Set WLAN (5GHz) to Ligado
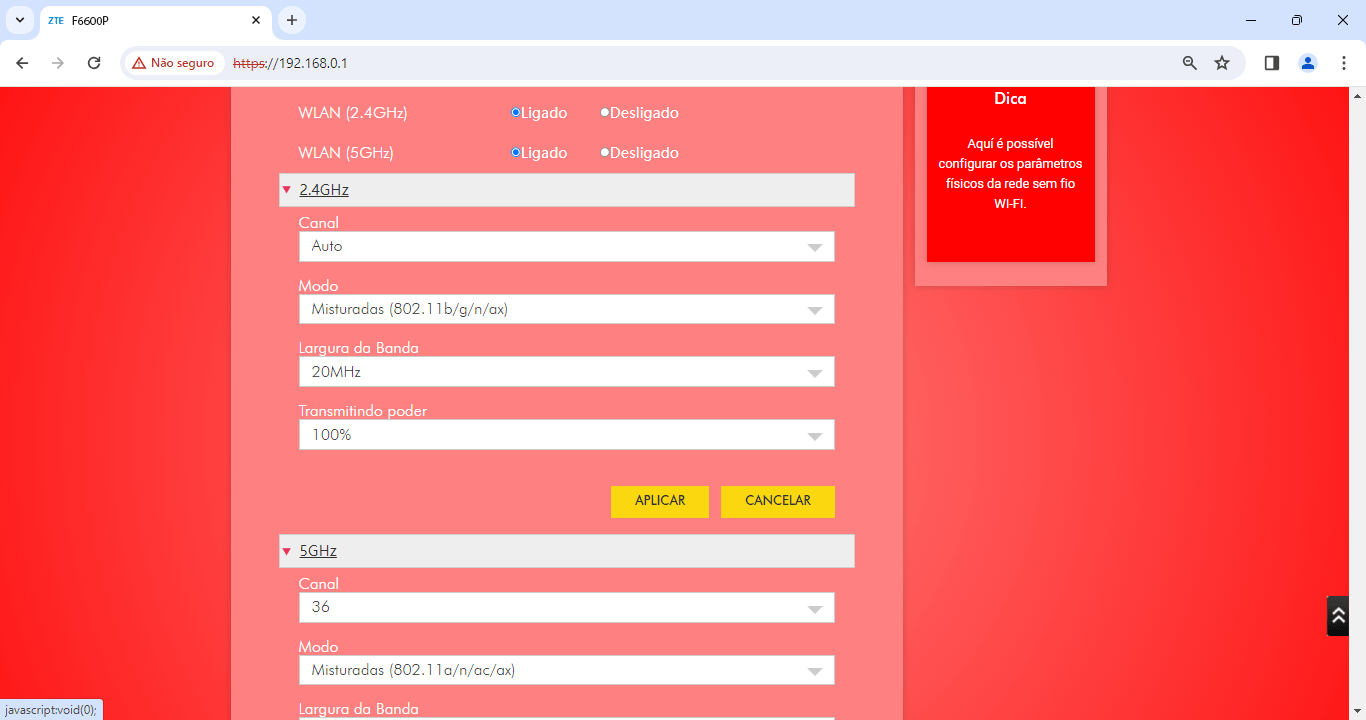This screenshot has height=720, width=1366. click(x=516, y=153)
